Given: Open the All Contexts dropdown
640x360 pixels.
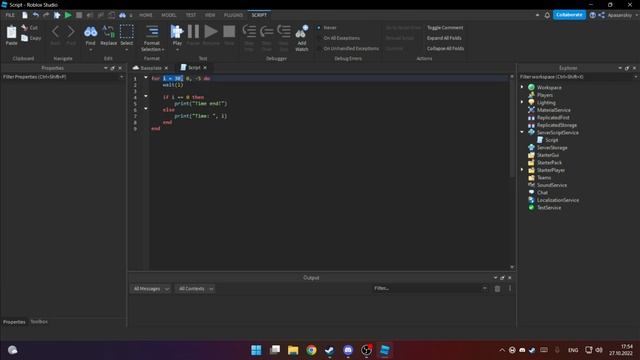Looking at the screenshot, I should (x=195, y=289).
